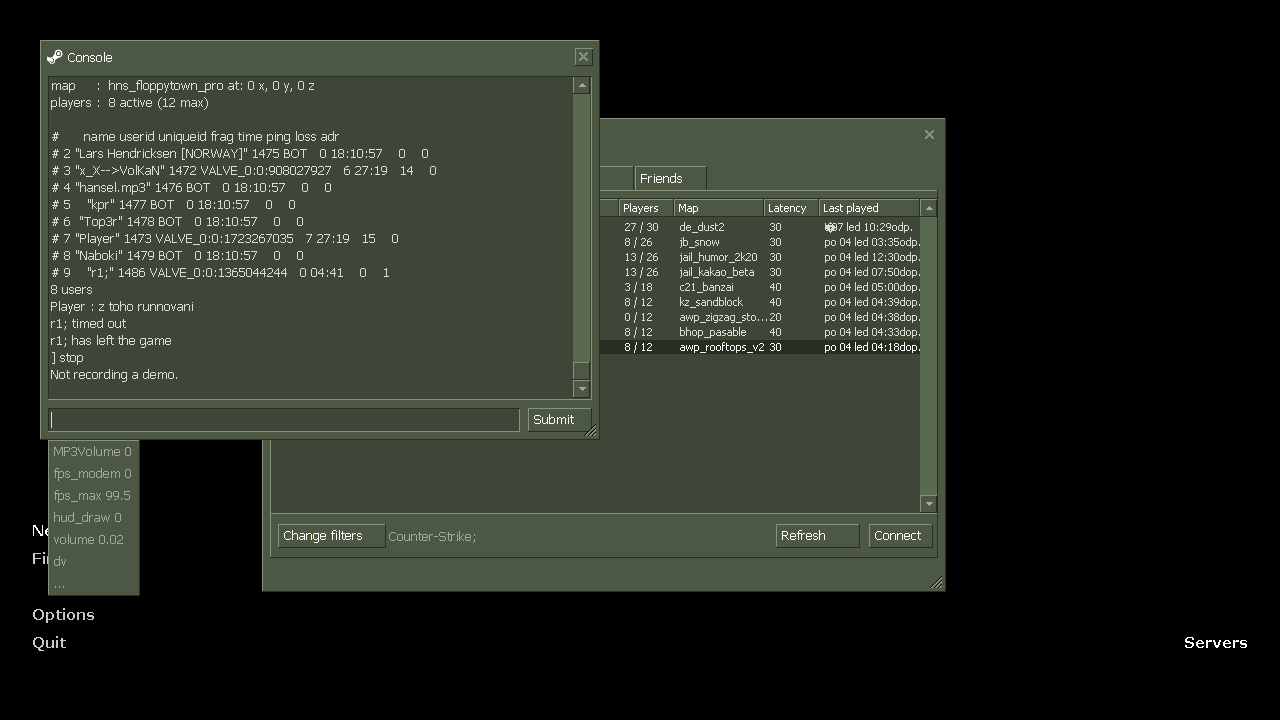Screen dimensions: 1280x720
Task: Click the Steam logo in Console title bar
Action: [55, 57]
